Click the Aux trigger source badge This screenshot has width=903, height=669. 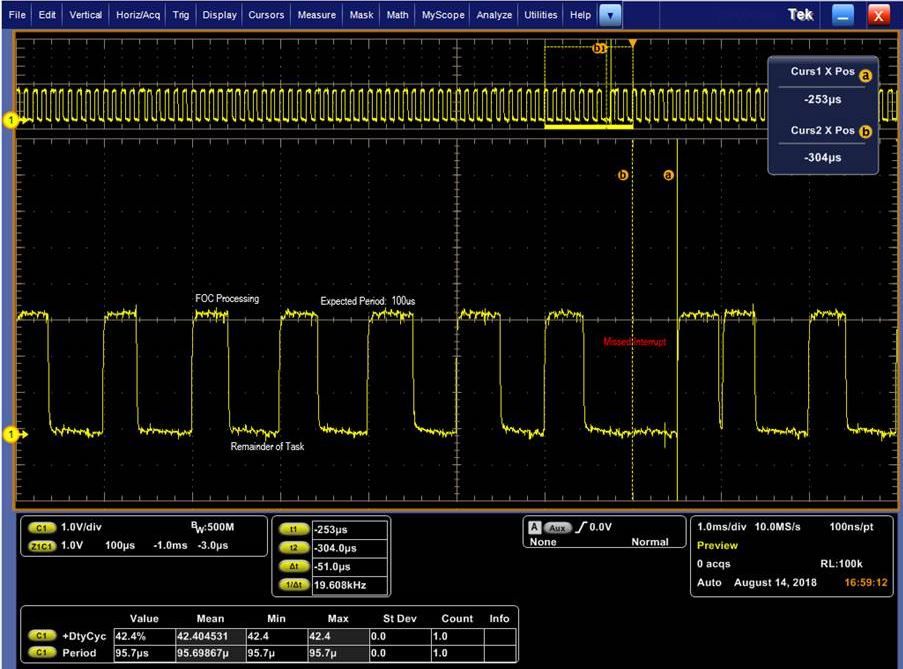557,527
